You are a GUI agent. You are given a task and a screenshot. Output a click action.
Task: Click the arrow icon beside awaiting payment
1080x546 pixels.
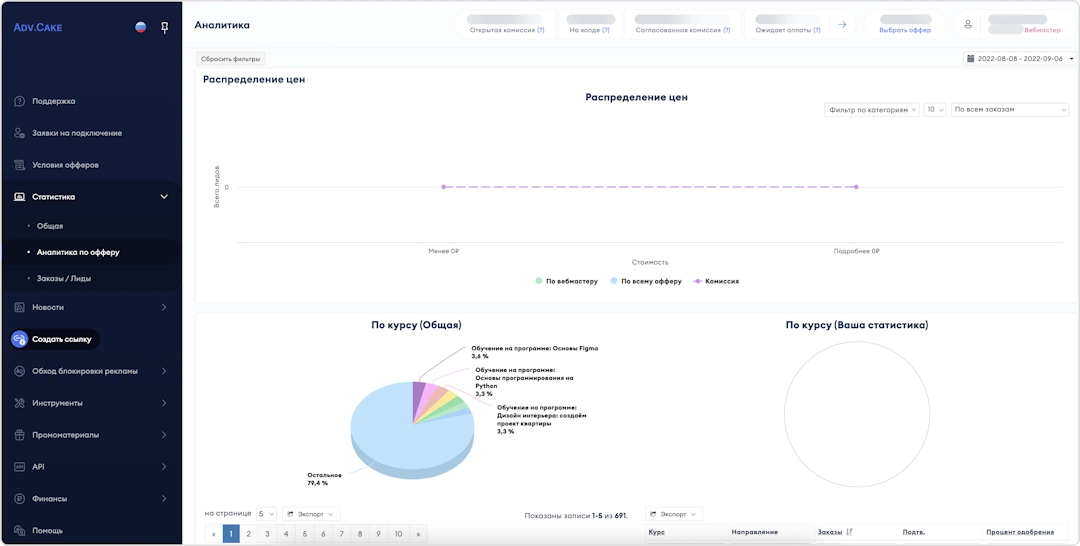[842, 24]
